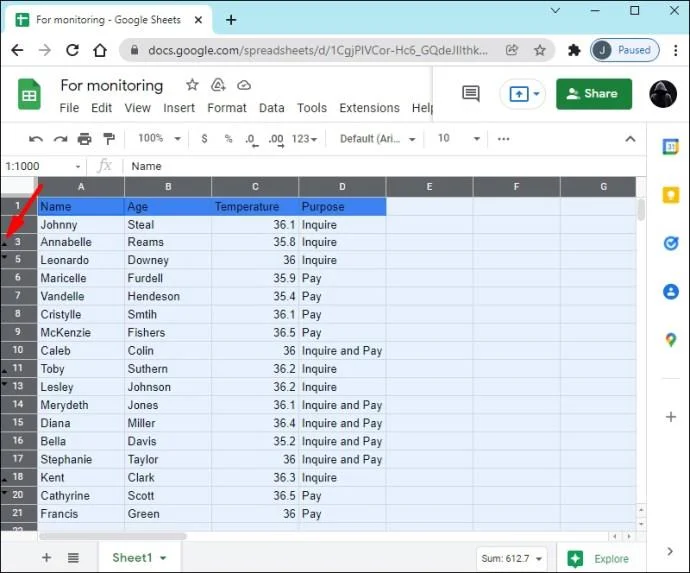Open Google Tasks side panel
The width and height of the screenshot is (690, 573).
coord(671,243)
